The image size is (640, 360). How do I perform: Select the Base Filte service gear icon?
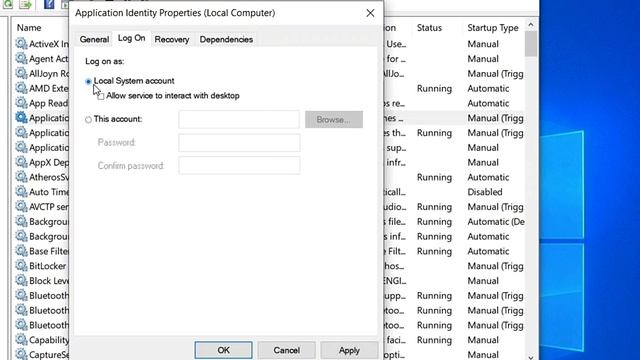pos(21,251)
